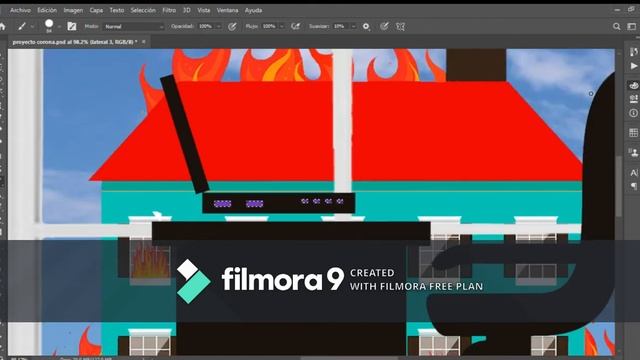The height and width of the screenshot is (360, 640).
Task: Open the Archivo menu
Action: click(x=20, y=10)
